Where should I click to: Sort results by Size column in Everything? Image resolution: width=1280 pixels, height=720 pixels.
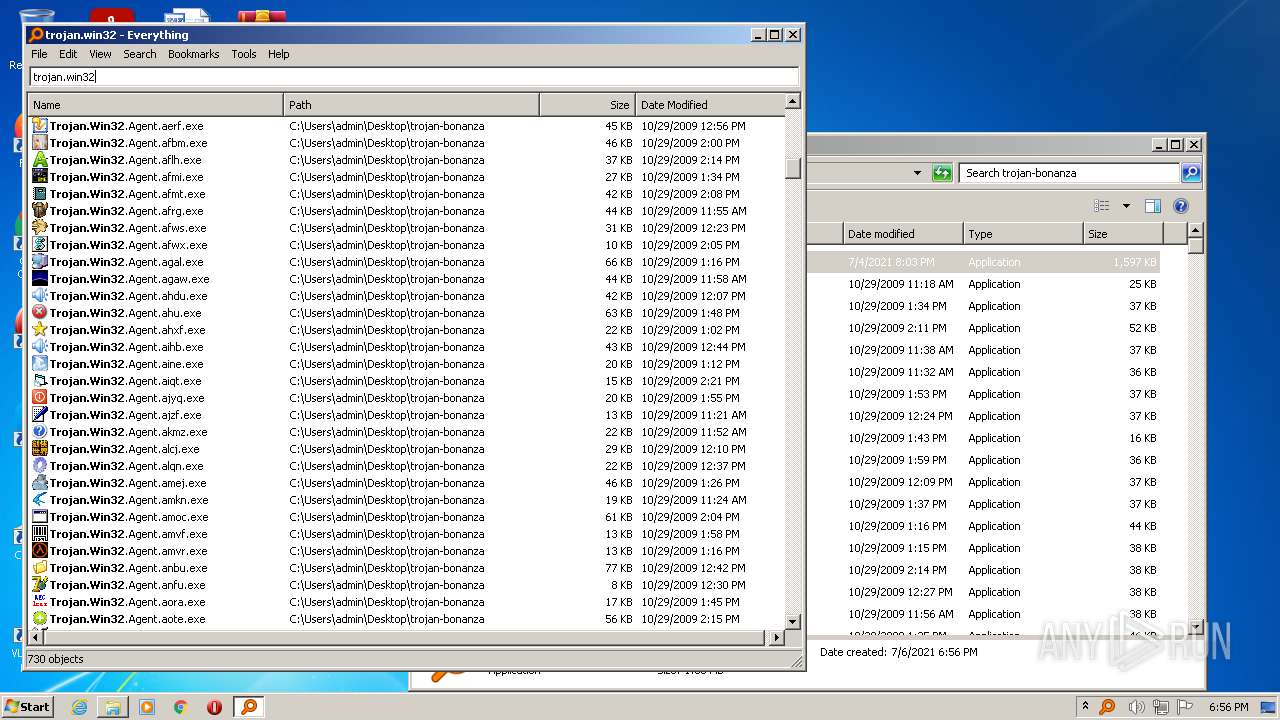[x=588, y=104]
